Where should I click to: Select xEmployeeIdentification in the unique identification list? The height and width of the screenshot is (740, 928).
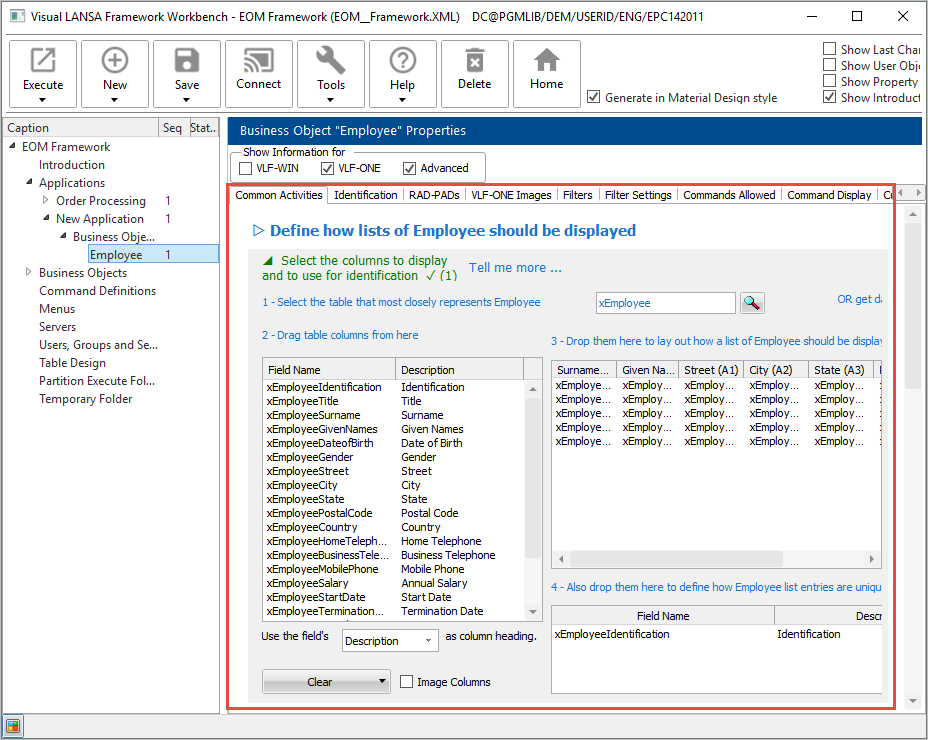point(716,634)
